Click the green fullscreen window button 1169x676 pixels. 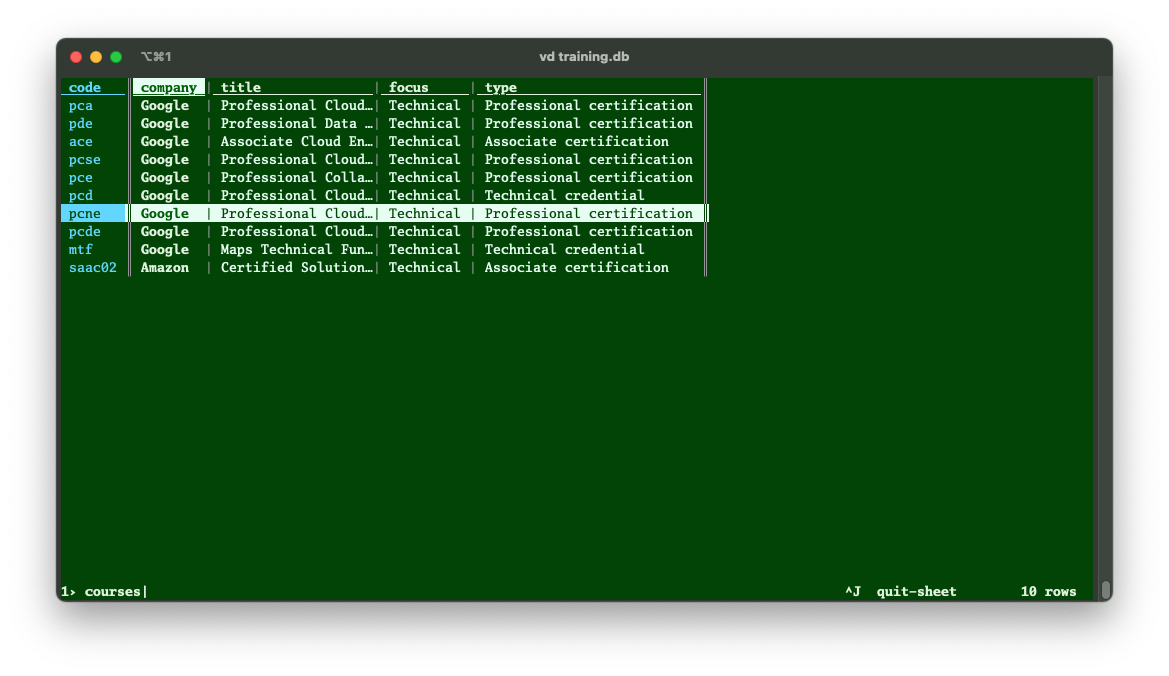[x=116, y=57]
